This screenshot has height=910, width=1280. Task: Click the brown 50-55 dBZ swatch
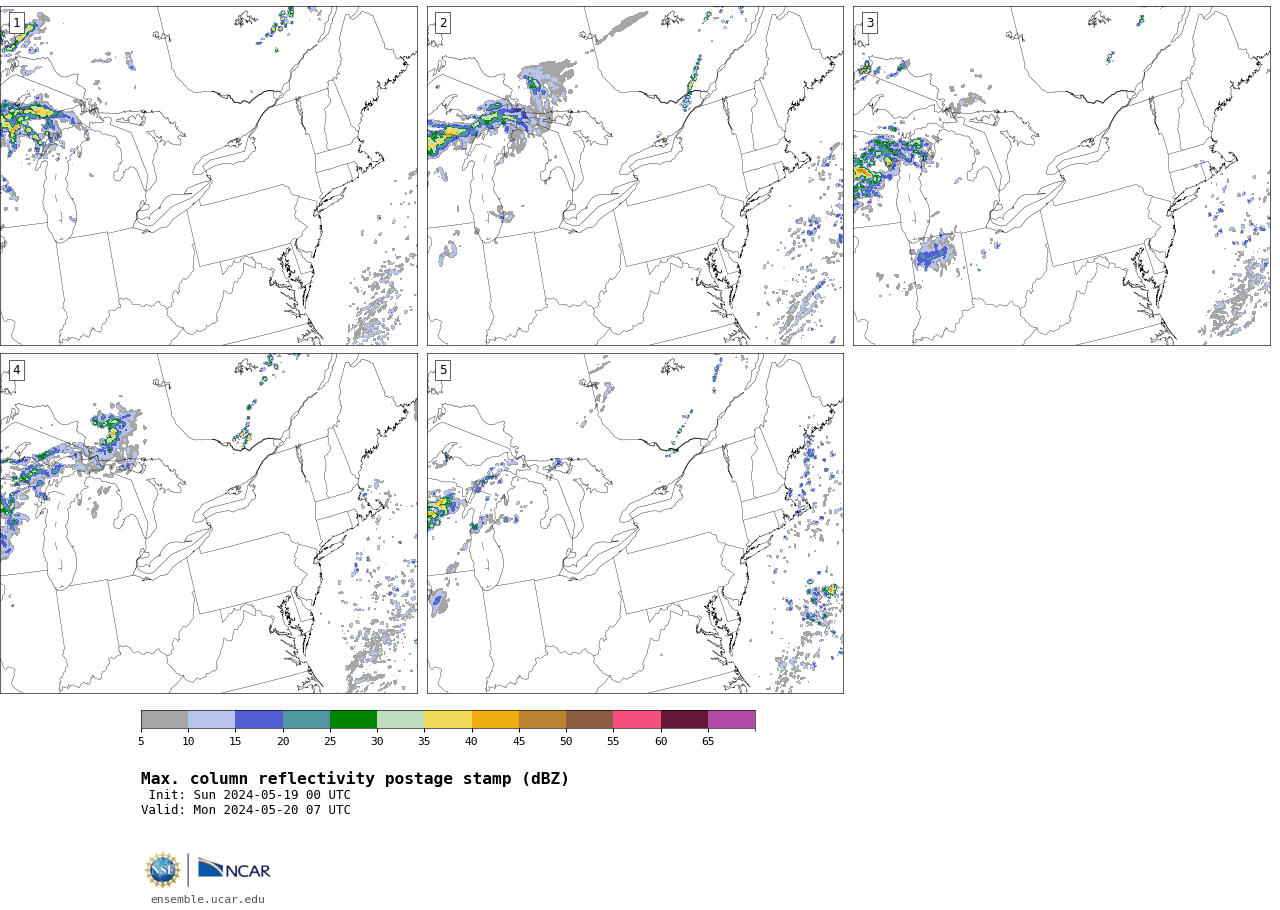[590, 720]
